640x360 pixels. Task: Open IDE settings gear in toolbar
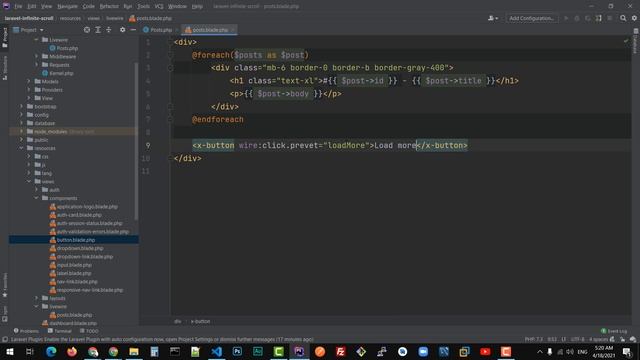click(x=634, y=18)
